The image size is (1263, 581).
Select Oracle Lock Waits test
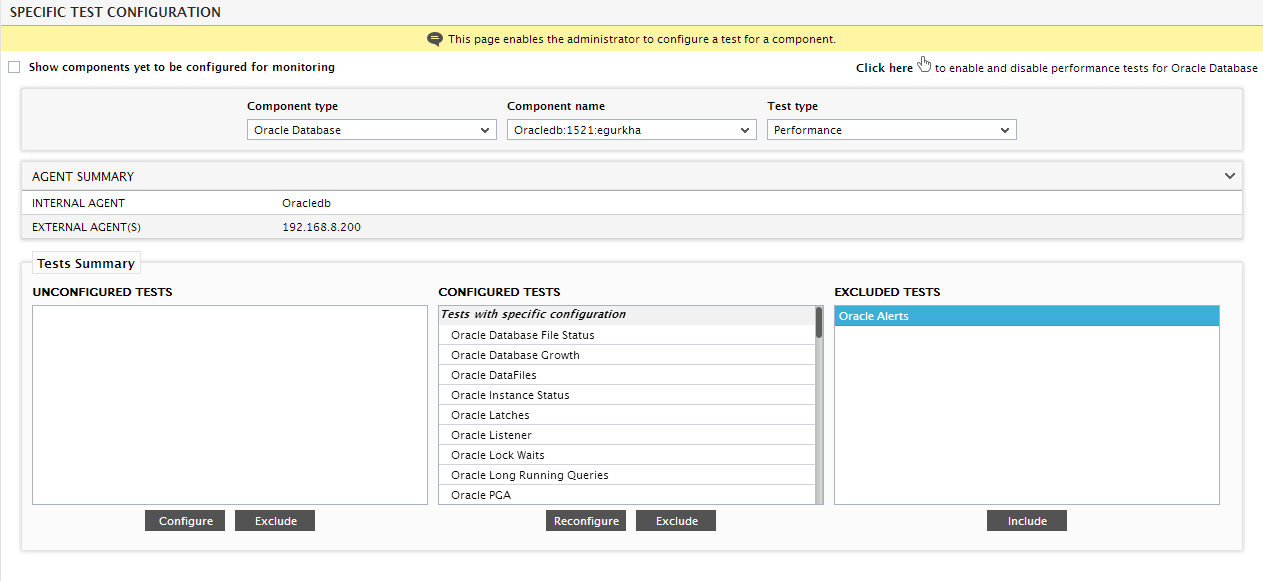627,455
